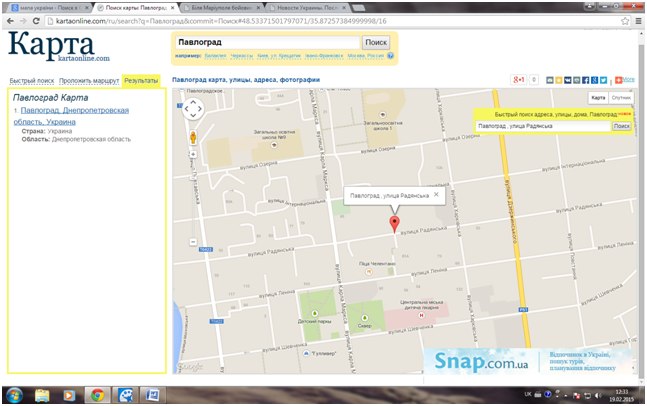Click the quick-search Поиск button on map
Screen dimensions: 647x406
[621, 126]
